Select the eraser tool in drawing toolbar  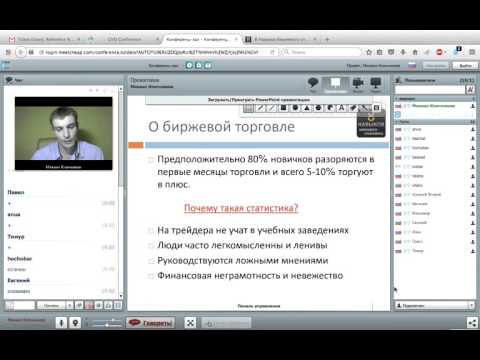(x=353, y=108)
